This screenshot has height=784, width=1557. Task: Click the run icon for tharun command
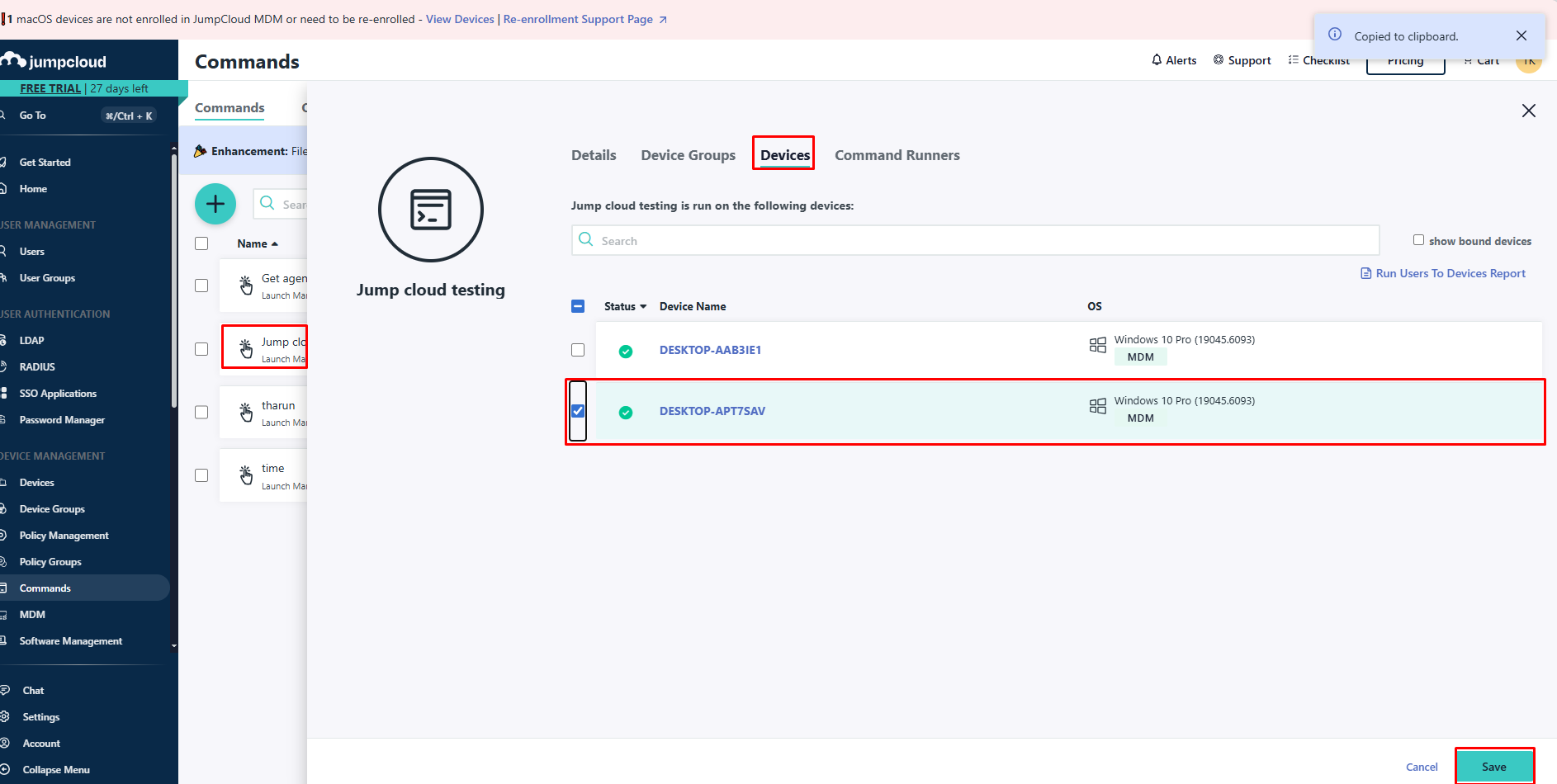[246, 412]
